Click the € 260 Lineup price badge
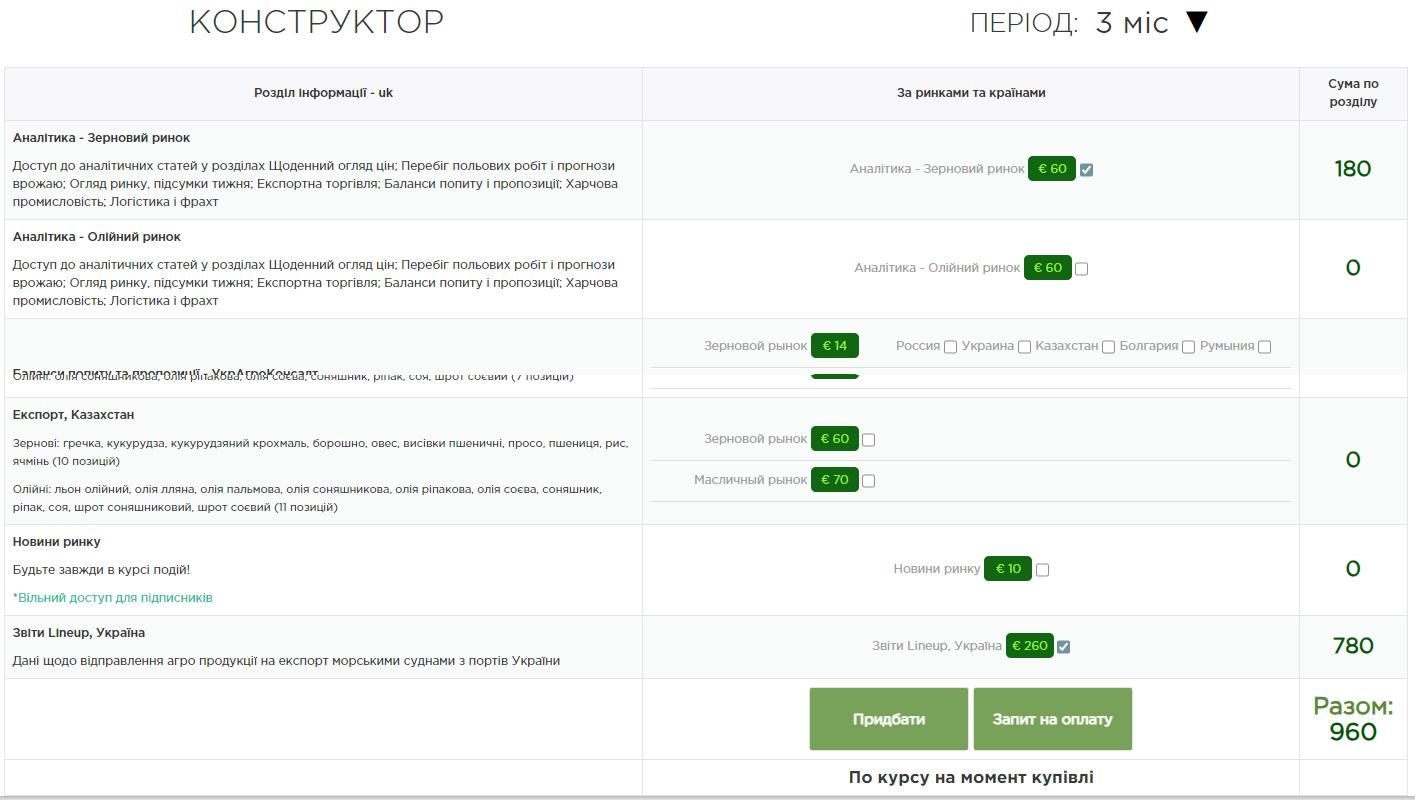 tap(1029, 646)
